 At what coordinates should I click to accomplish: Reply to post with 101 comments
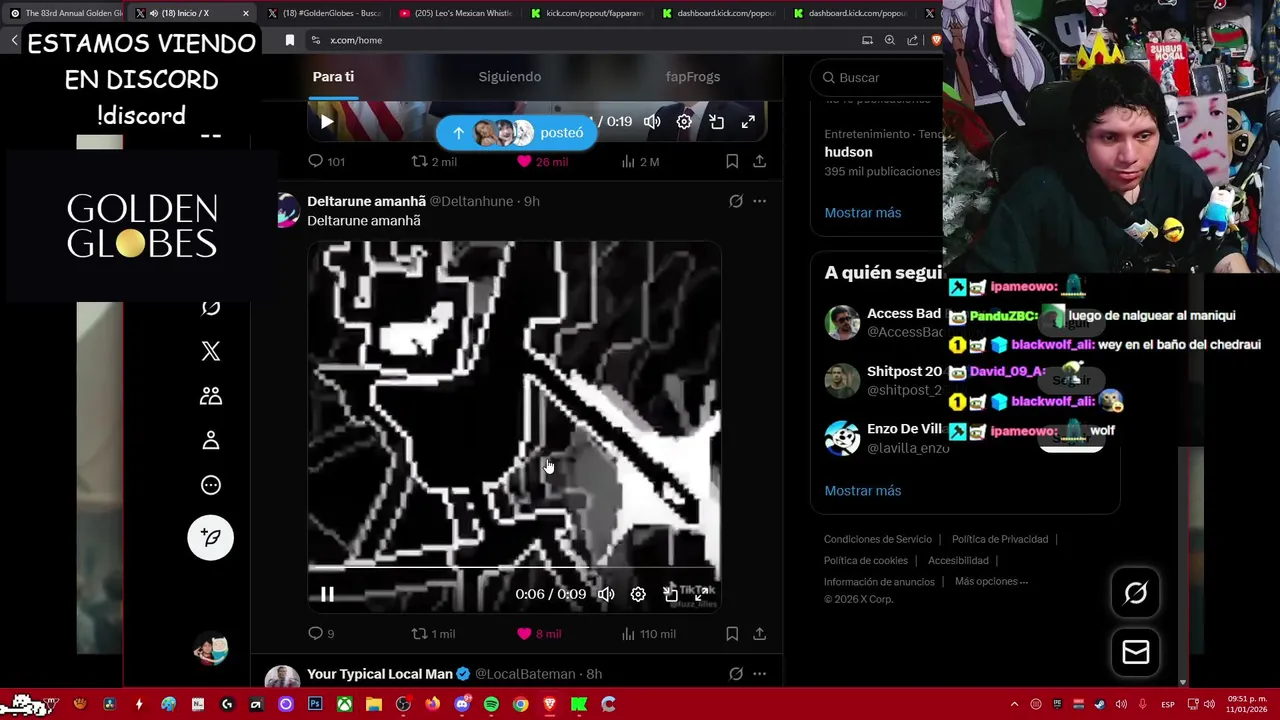click(326, 161)
